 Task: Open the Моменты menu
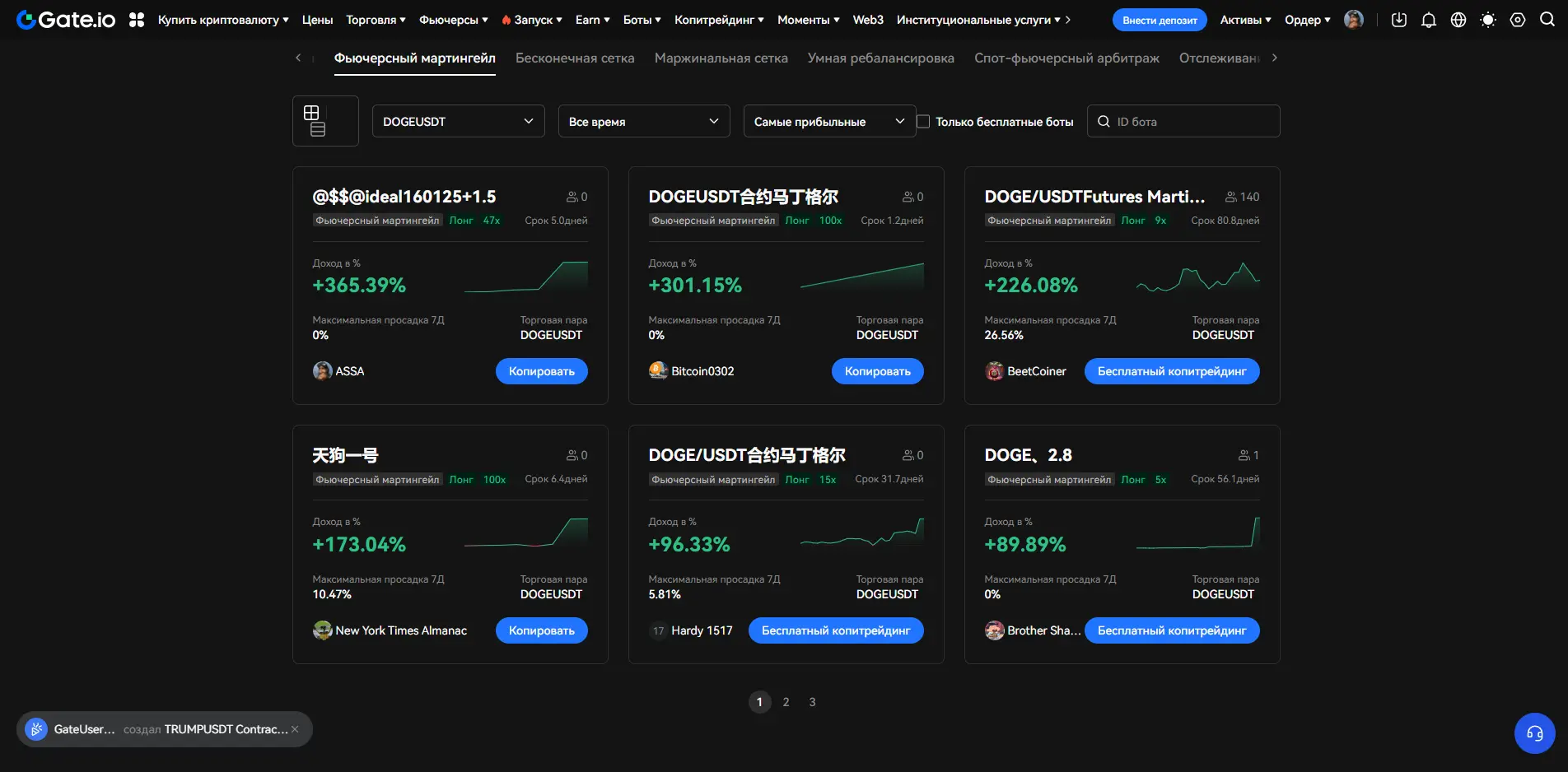pos(809,20)
